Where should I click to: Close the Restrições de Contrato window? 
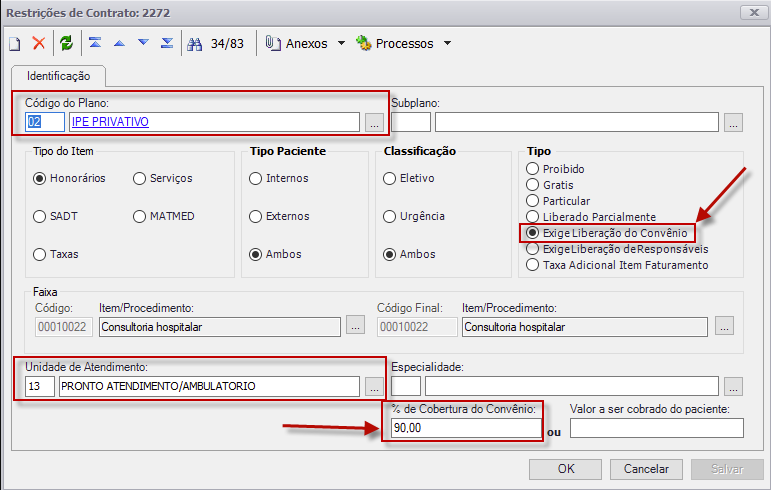(754, 13)
